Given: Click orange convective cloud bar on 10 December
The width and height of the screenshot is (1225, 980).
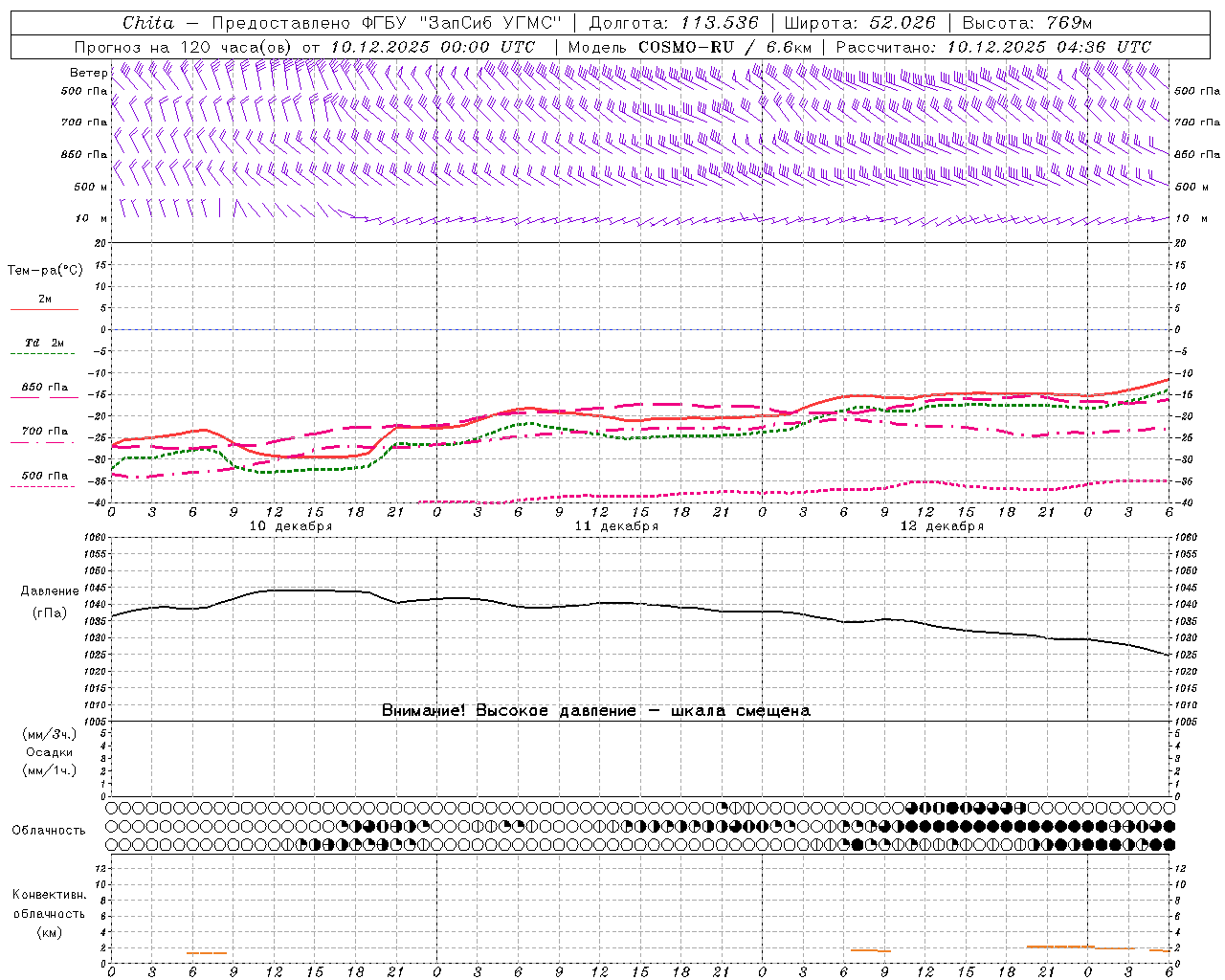Looking at the screenshot, I should click(x=207, y=952).
